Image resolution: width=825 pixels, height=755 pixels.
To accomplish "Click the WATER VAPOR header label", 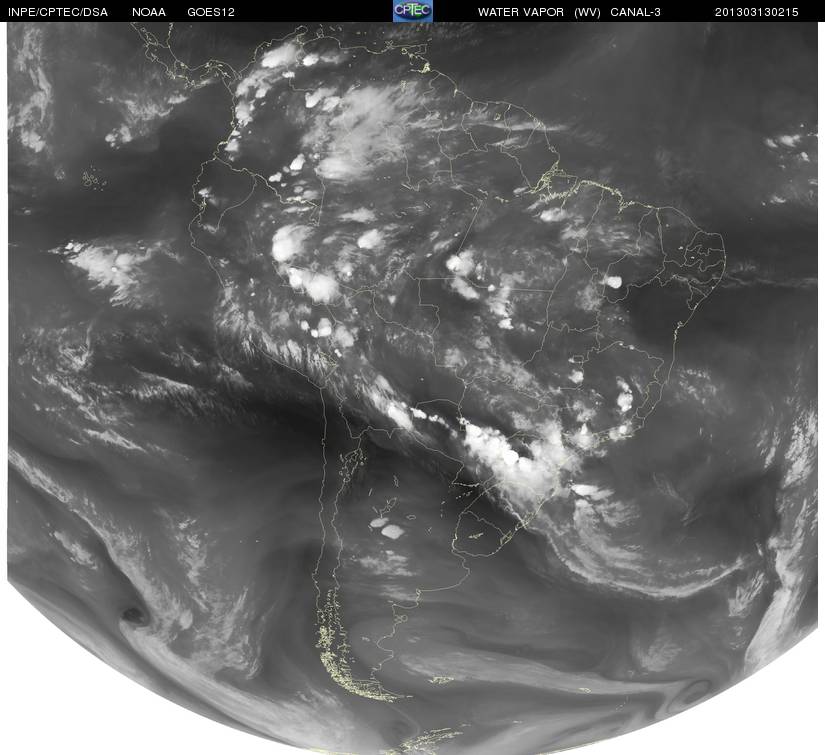I will pos(521,12).
